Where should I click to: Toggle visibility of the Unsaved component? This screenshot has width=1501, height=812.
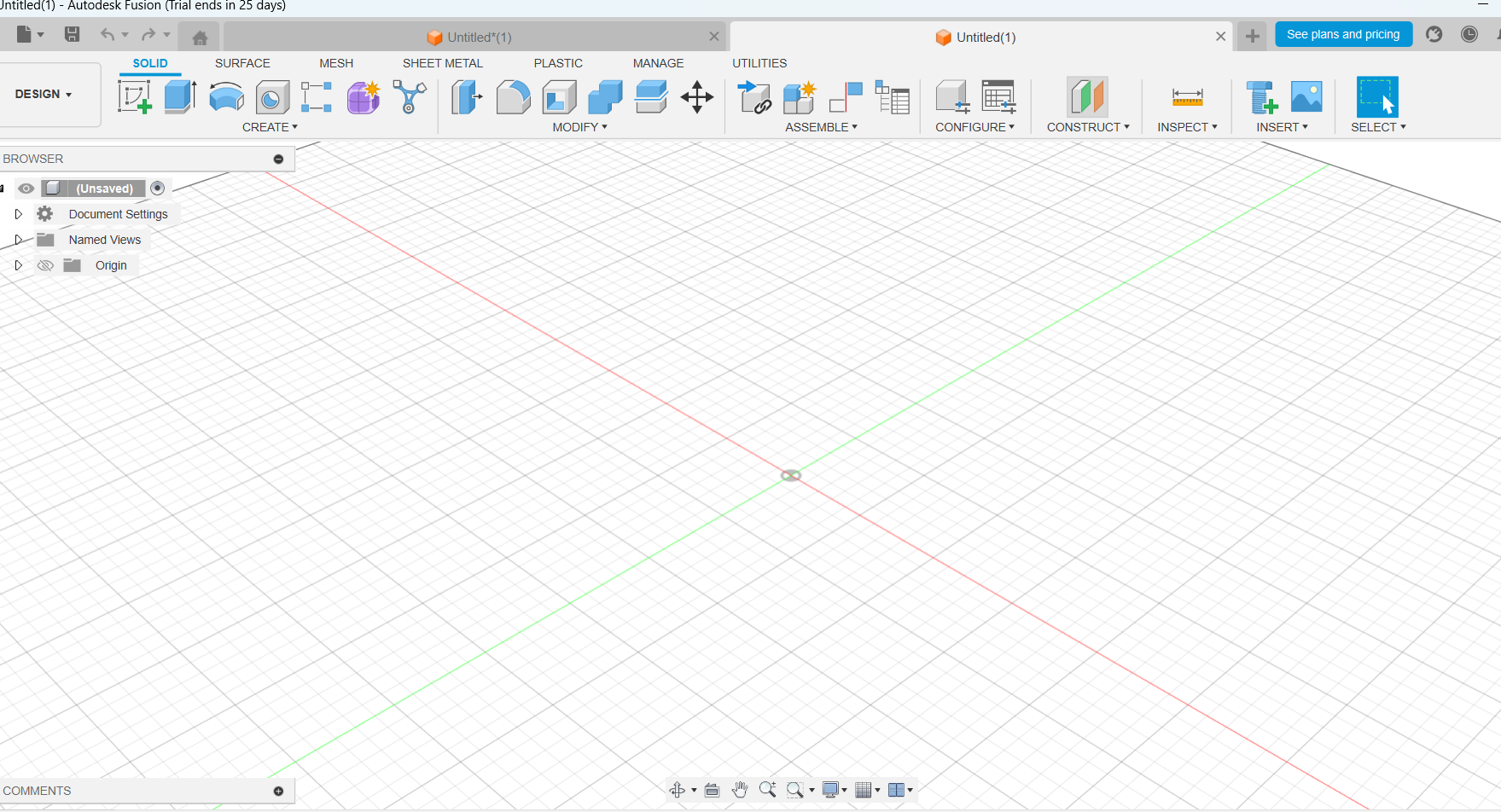point(26,188)
